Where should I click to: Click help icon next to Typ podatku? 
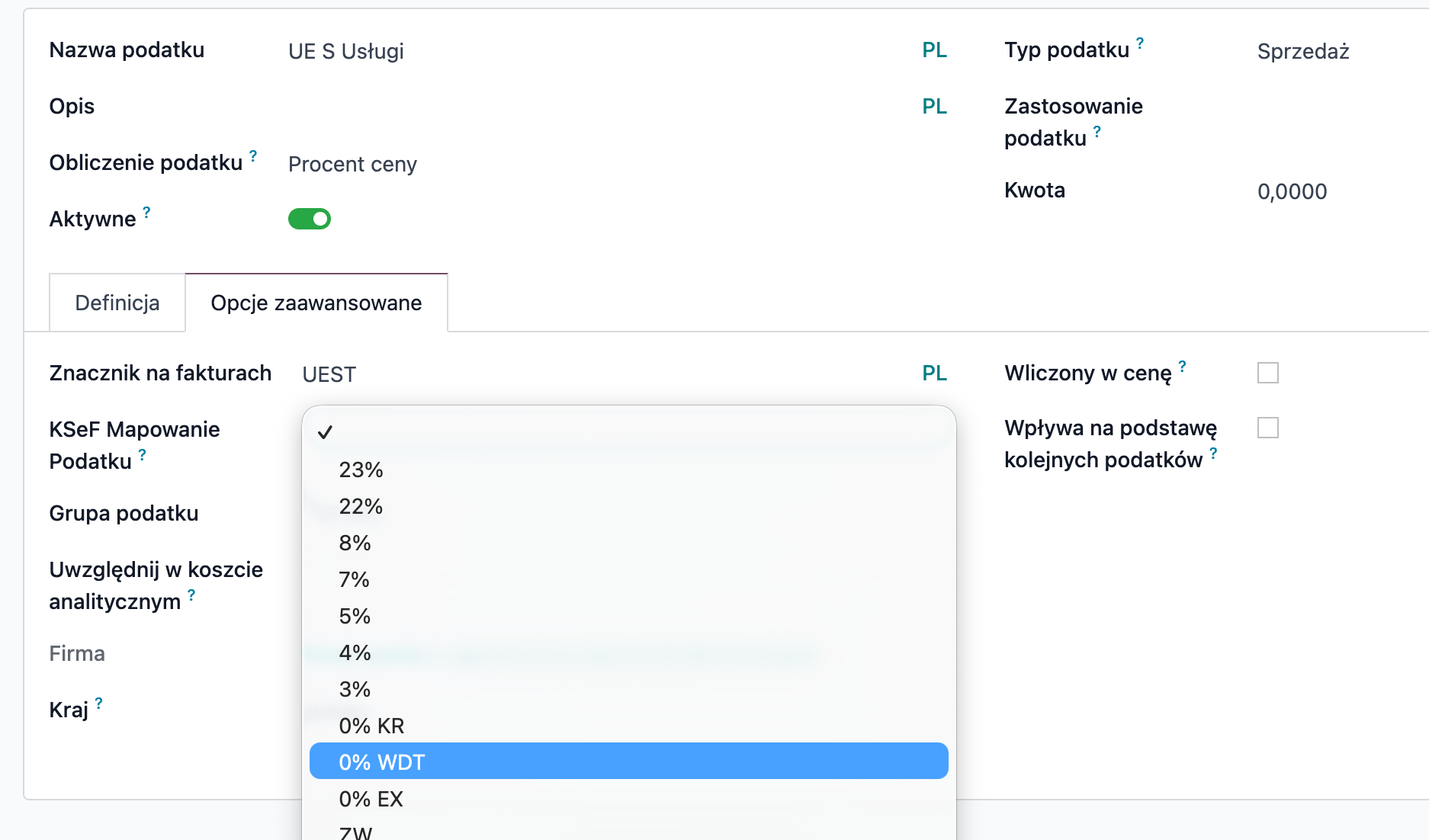point(1139,43)
